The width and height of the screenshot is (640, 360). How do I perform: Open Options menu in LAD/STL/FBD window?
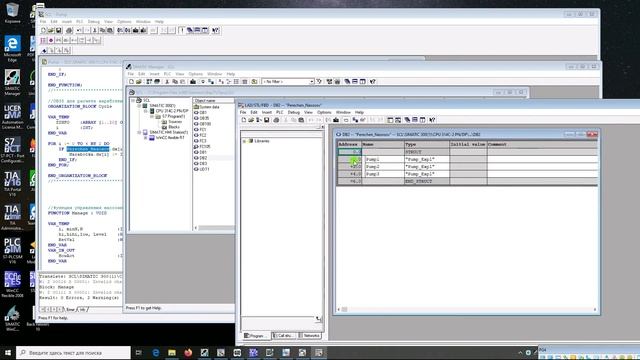[324, 112]
